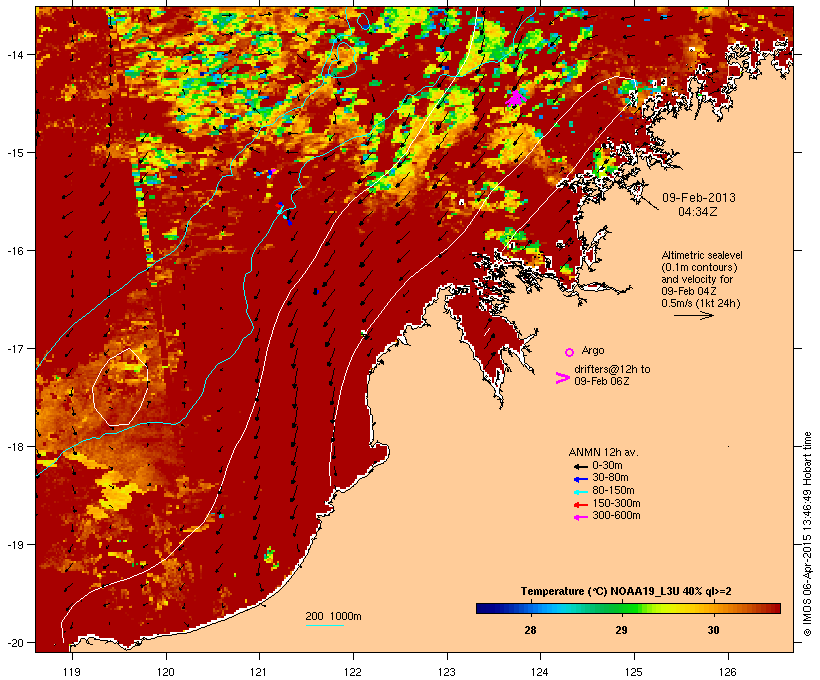The image size is (820, 680).
Task: Click the ANMN mooring arrows cluster near 15.6S
Action: click(284, 213)
